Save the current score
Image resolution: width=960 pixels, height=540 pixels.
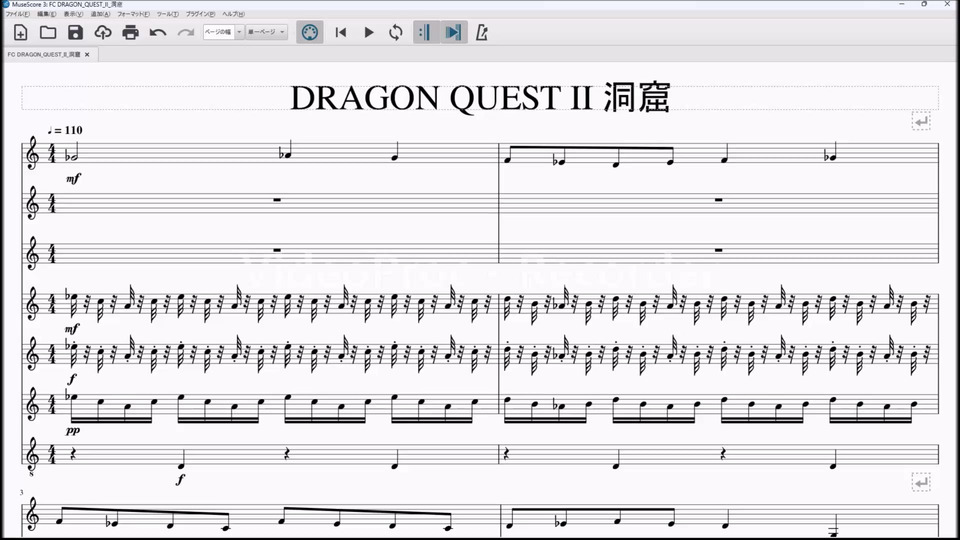click(75, 32)
